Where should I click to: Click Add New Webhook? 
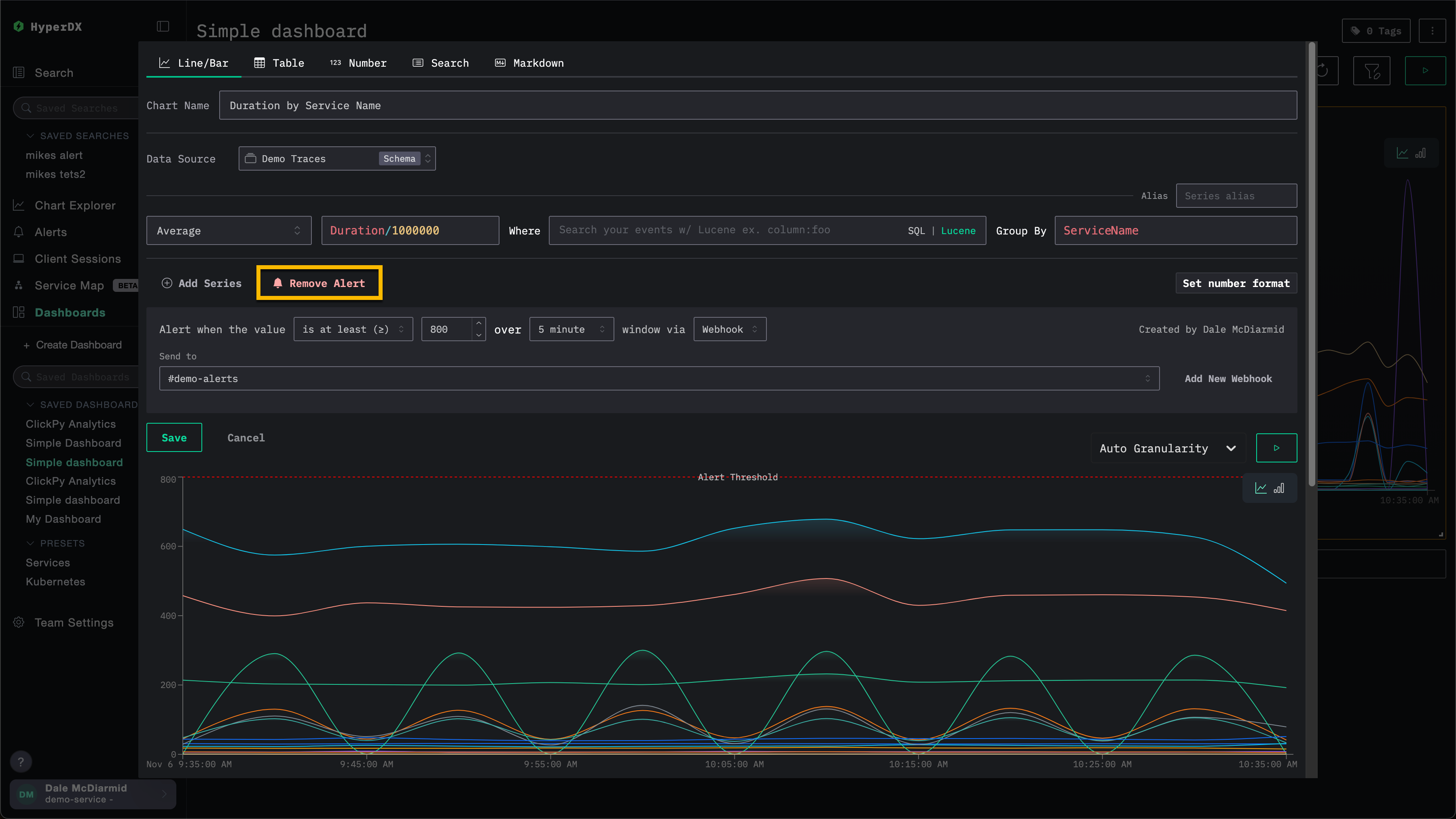click(1227, 378)
